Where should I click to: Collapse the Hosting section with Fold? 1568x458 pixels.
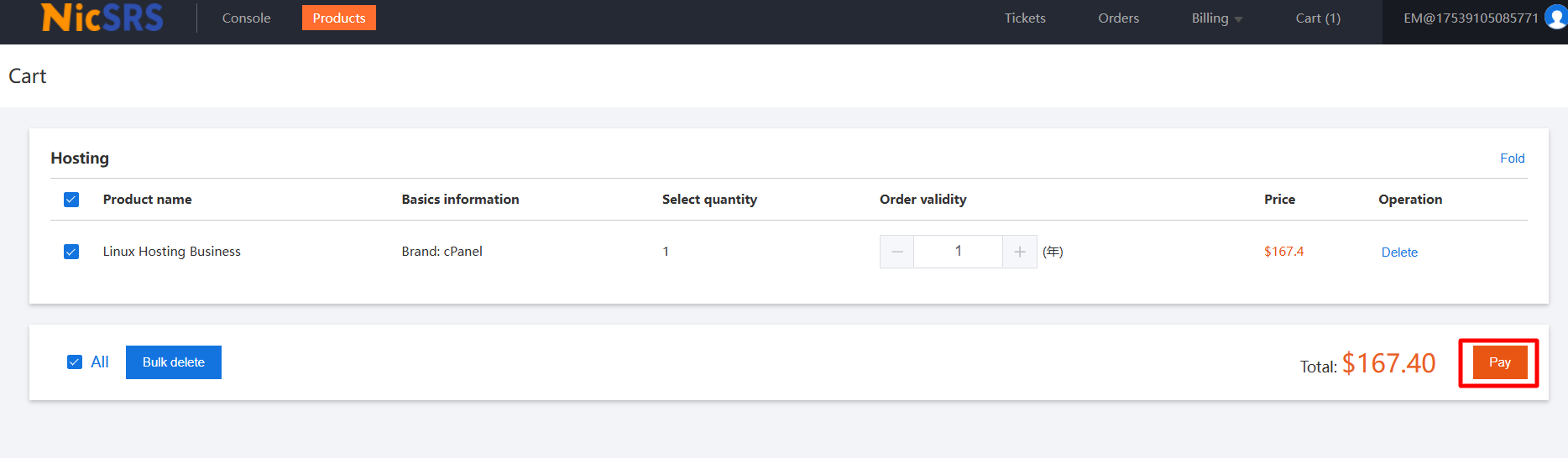tap(1512, 159)
